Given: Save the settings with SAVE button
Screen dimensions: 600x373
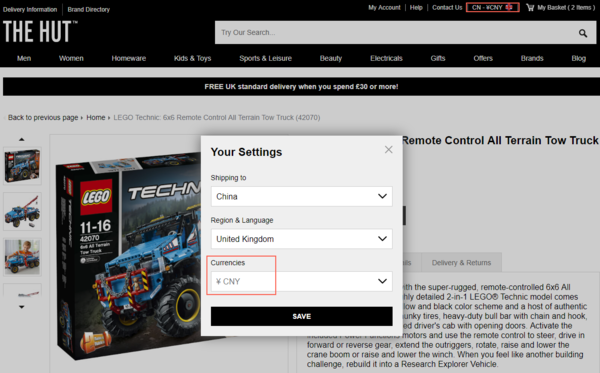Looking at the screenshot, I should (302, 316).
